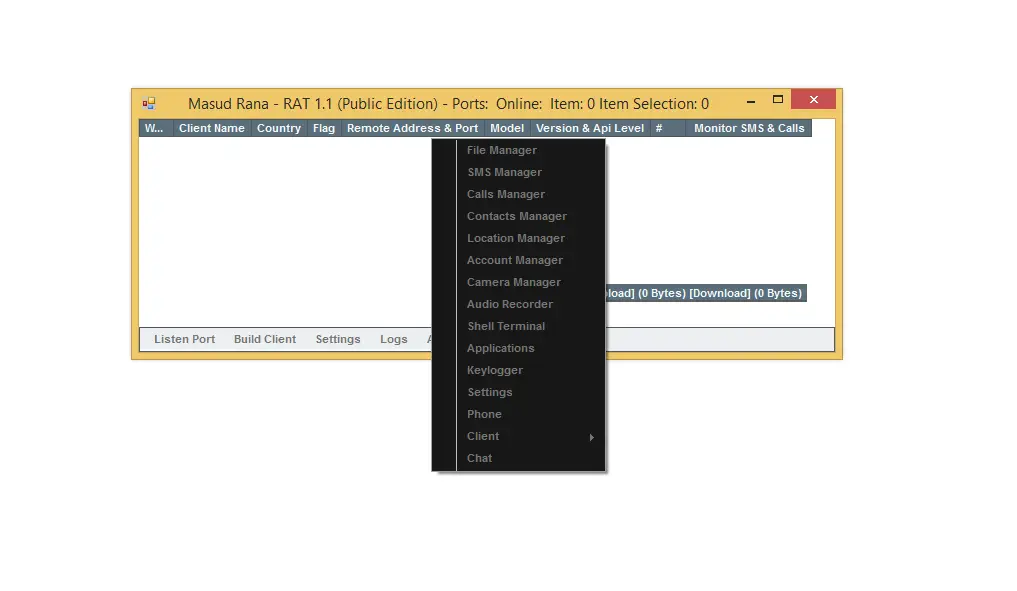
Task: Launch Shell Terminal from the context menu
Action: pyautogui.click(x=506, y=326)
